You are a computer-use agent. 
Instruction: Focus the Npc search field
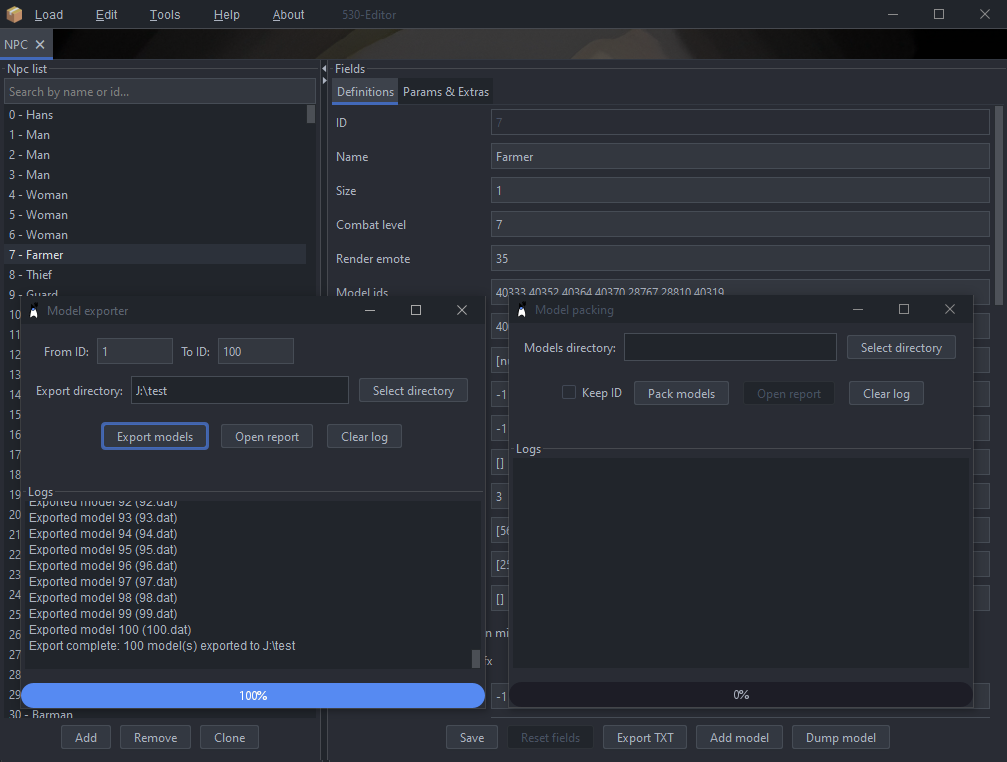158,92
